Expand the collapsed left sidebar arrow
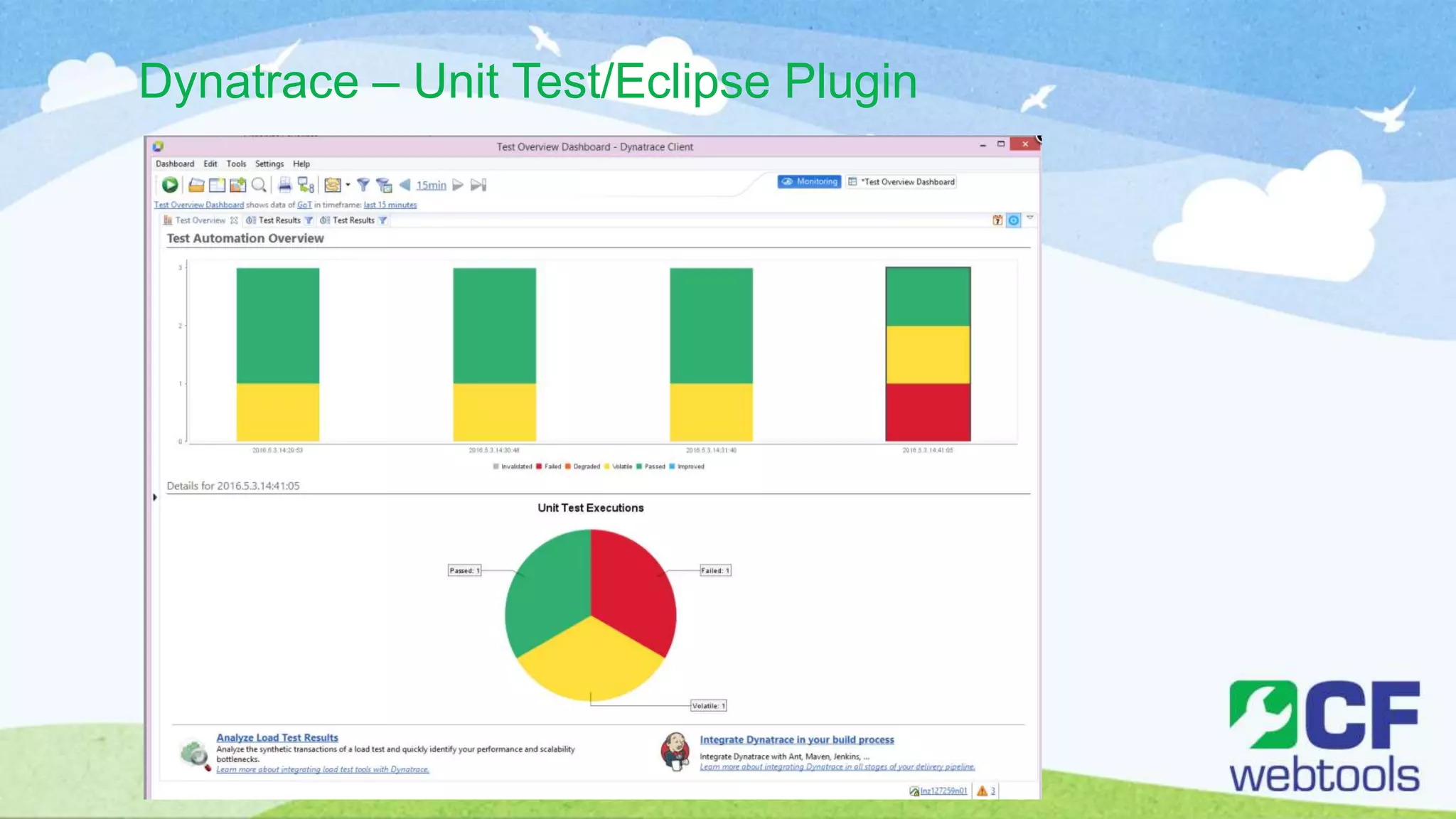This screenshot has width=1456, height=819. coord(155,497)
